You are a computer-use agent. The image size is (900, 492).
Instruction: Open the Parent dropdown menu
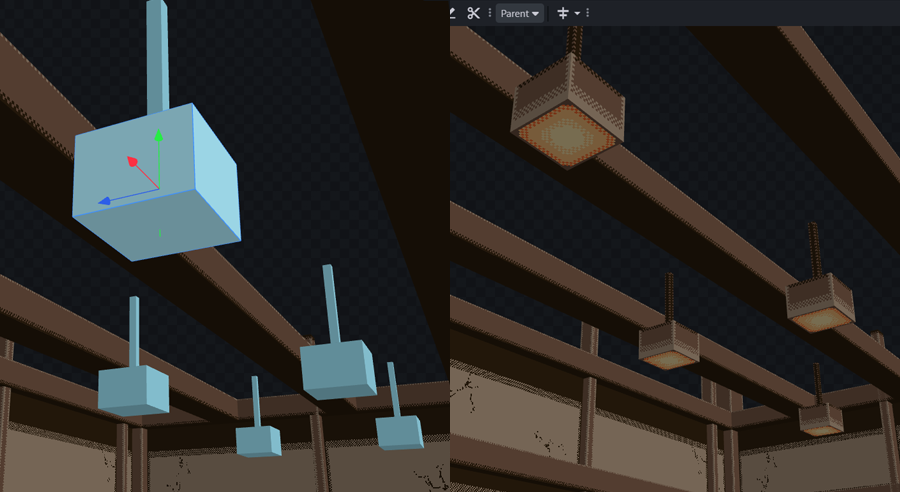(520, 13)
